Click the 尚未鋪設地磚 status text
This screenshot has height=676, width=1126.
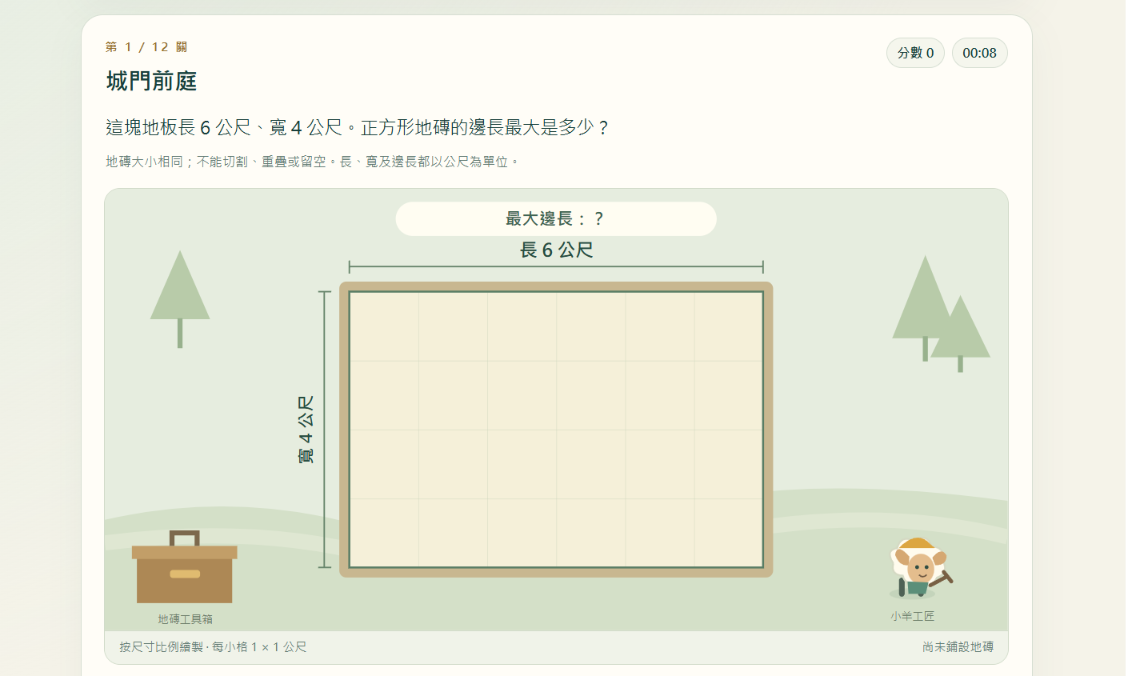(x=958, y=647)
